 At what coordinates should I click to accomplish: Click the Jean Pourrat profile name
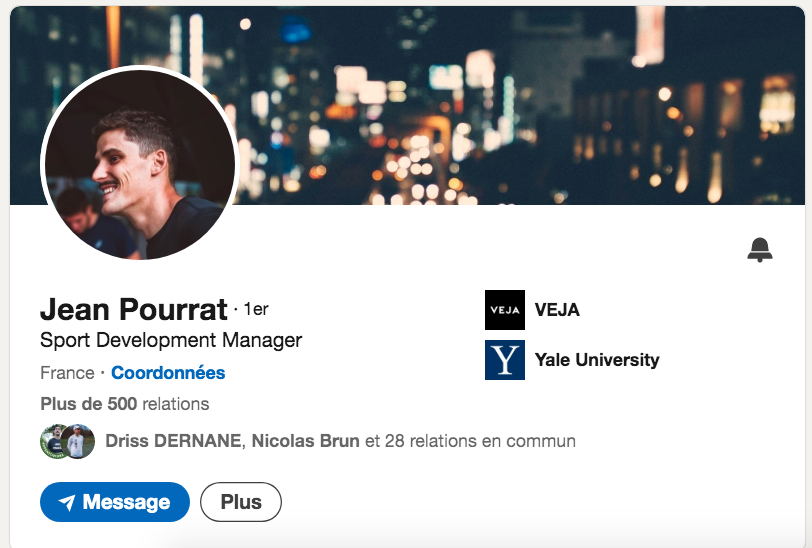pos(134,309)
